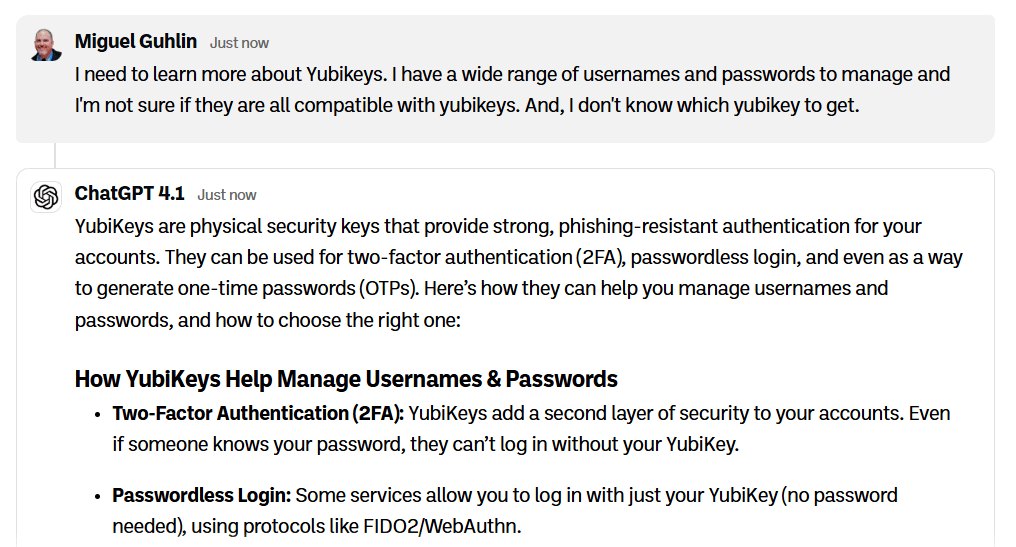
Task: Click the ChatGPT logo icon
Action: pos(46,197)
